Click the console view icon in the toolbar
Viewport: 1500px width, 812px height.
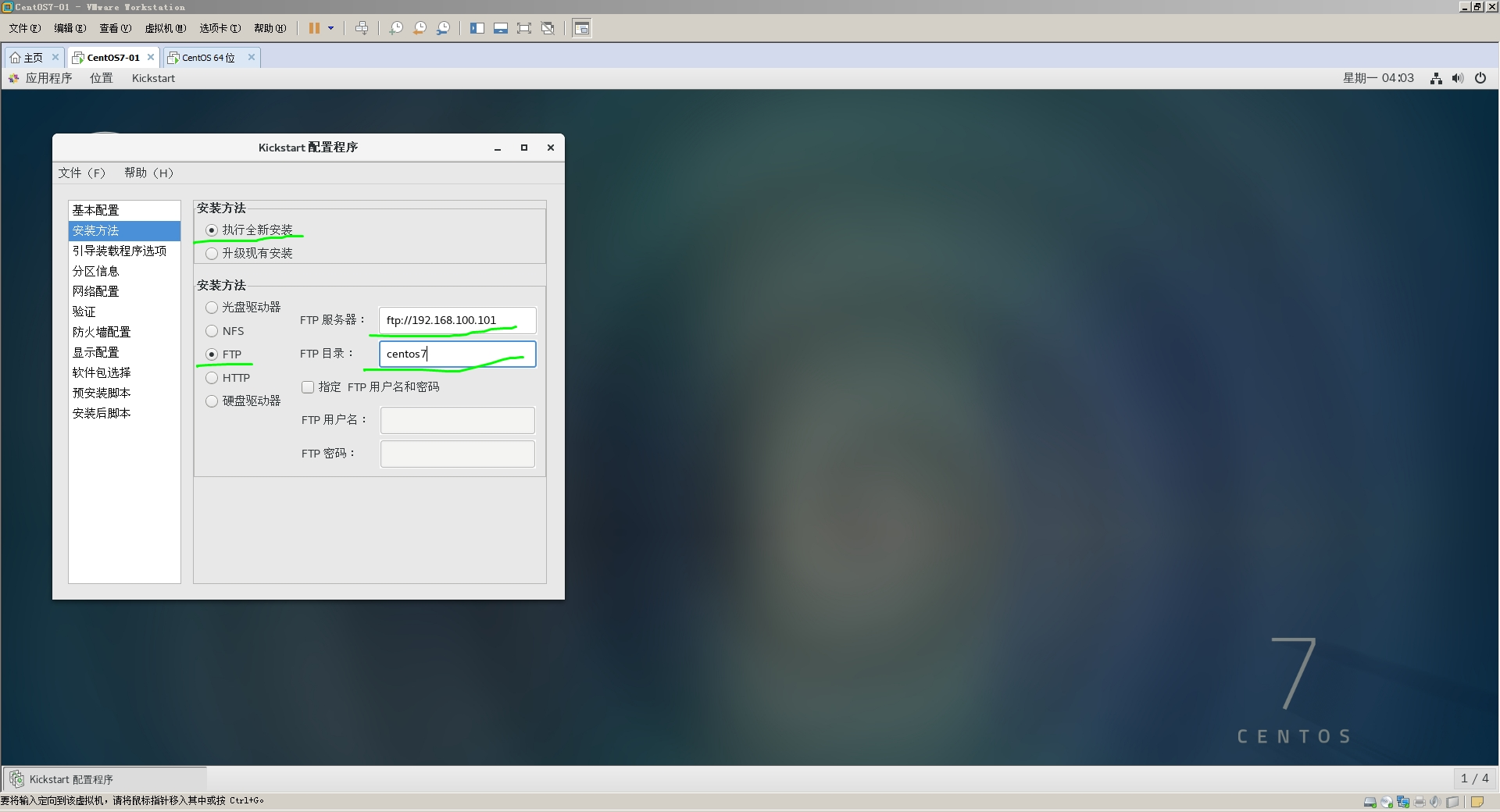[x=582, y=28]
